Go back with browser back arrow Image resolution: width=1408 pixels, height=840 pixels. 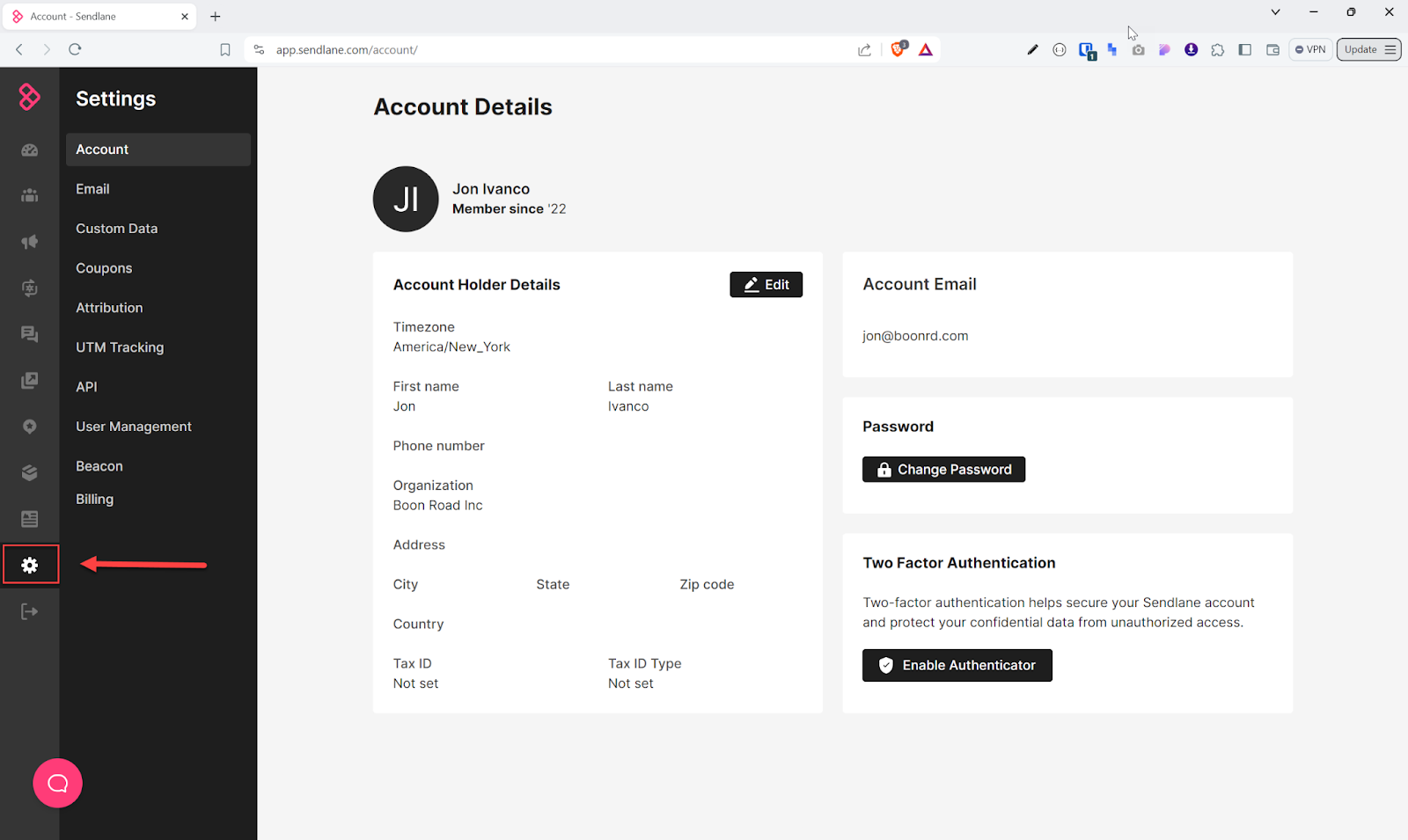point(19,49)
